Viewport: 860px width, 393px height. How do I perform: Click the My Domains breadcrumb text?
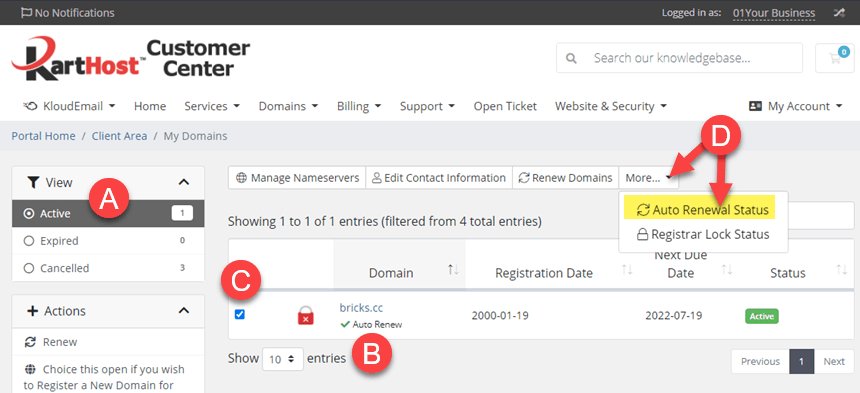point(195,136)
